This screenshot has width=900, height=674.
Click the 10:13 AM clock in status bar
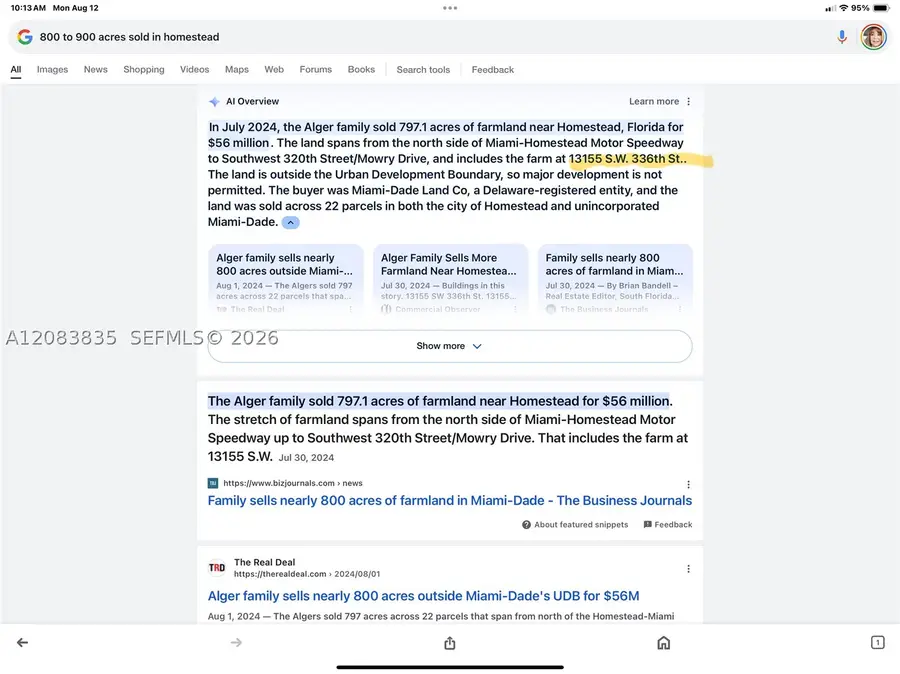pyautogui.click(x=28, y=8)
